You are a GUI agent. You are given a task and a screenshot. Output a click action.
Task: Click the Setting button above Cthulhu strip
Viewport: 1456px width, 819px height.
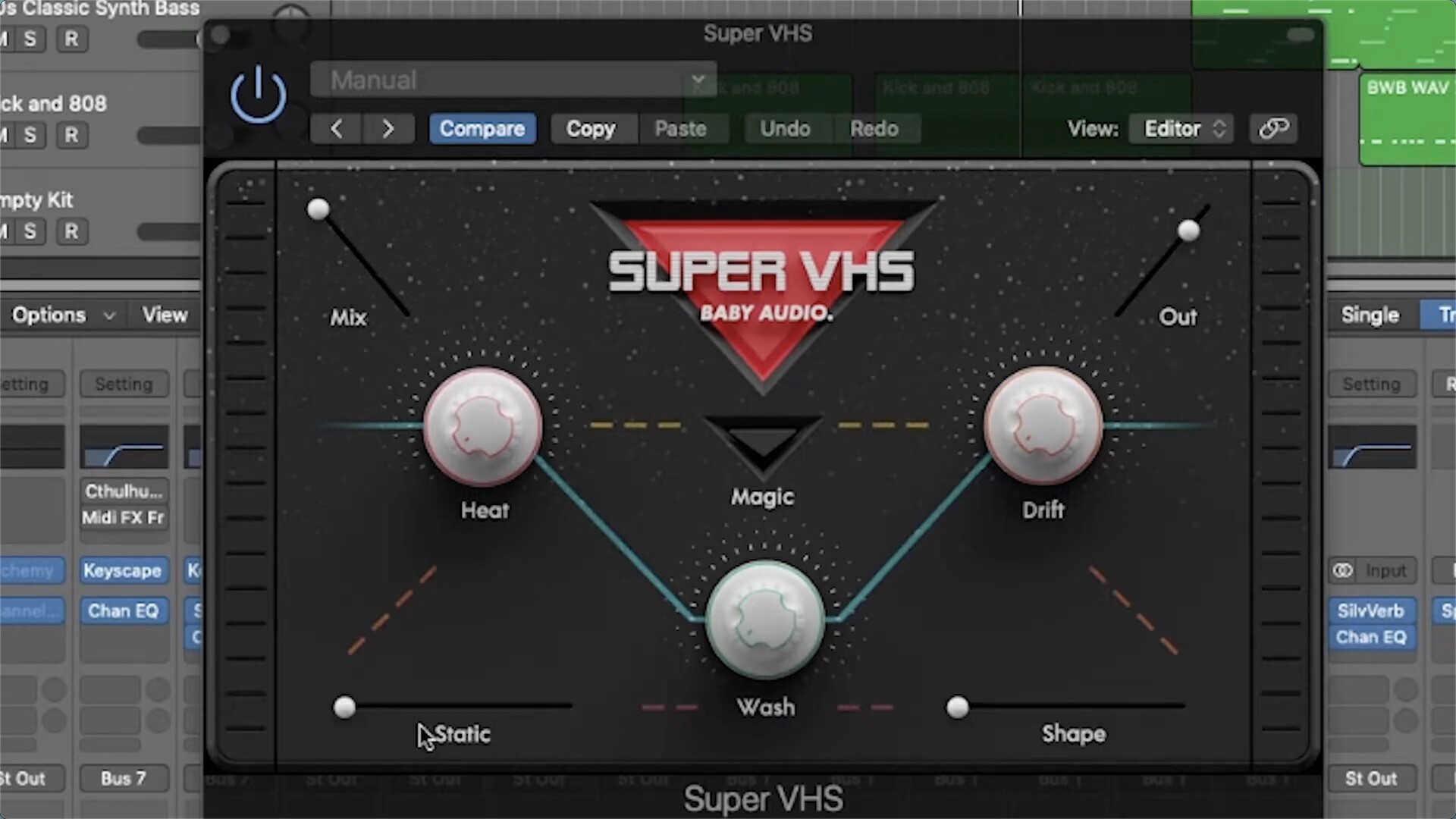click(x=124, y=384)
